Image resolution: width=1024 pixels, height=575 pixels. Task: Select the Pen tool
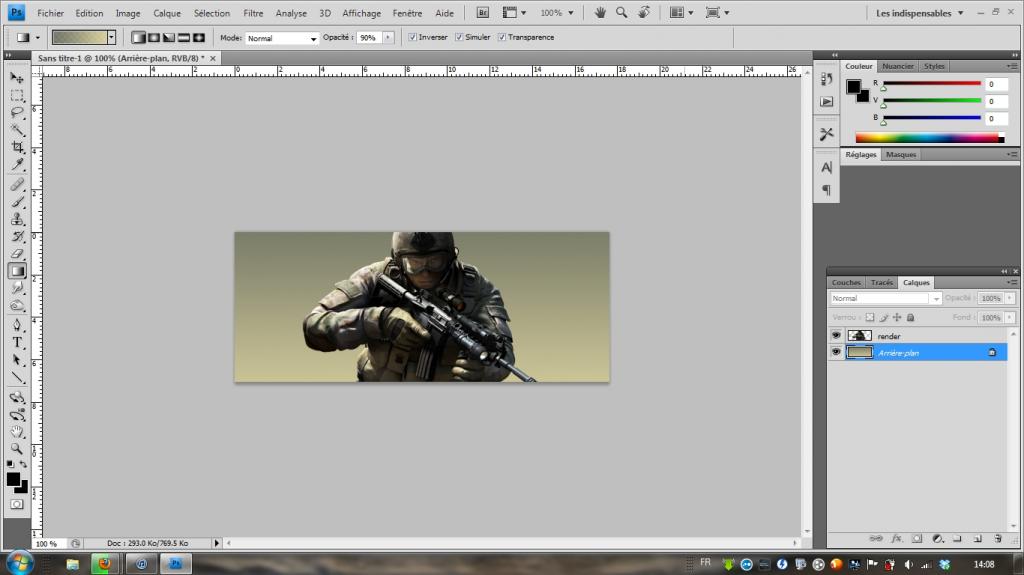17,325
